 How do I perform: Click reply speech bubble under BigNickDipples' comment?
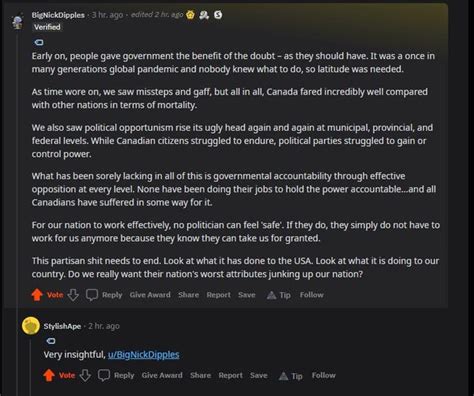pyautogui.click(x=92, y=295)
